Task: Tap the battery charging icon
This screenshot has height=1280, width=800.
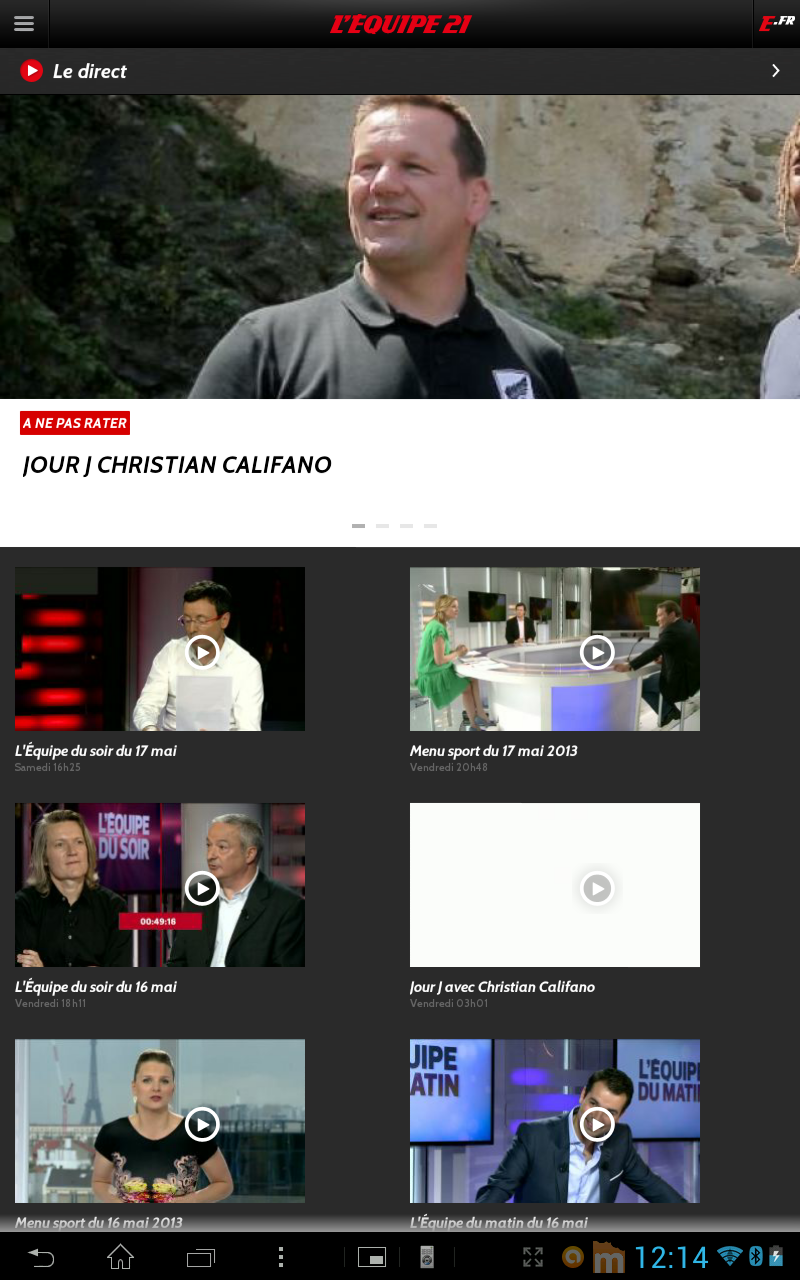Action: click(776, 1257)
